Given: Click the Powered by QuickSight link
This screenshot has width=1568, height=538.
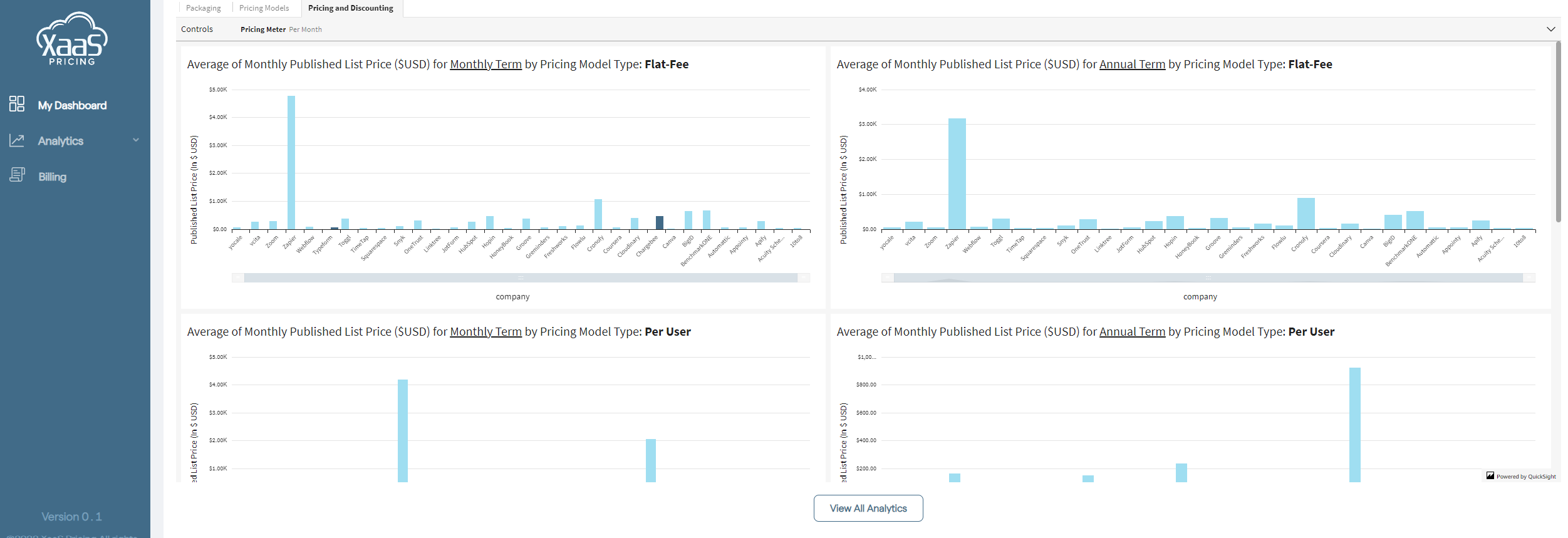Looking at the screenshot, I should click(1526, 477).
